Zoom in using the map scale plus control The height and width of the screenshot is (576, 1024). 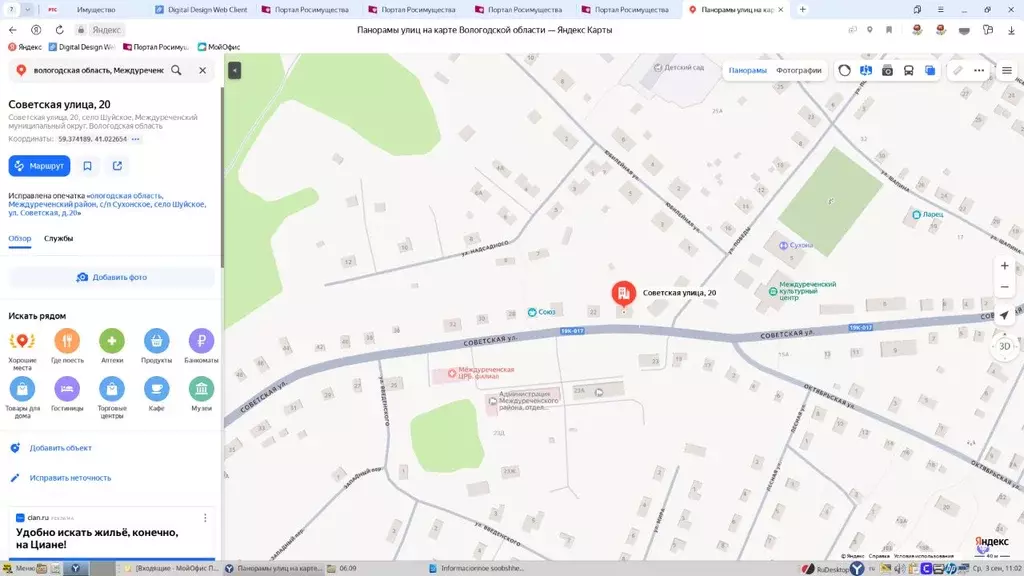[x=1004, y=265]
